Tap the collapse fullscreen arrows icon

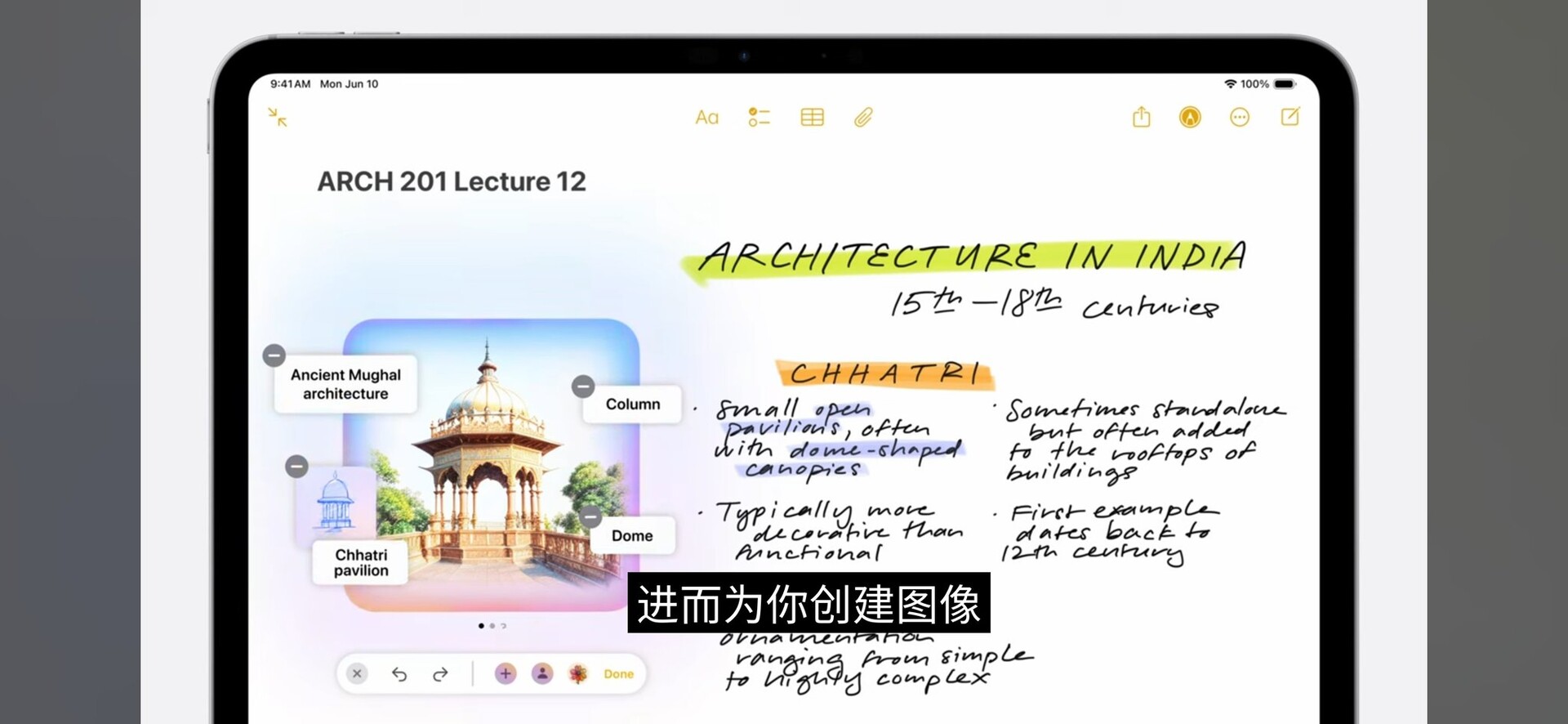(278, 118)
